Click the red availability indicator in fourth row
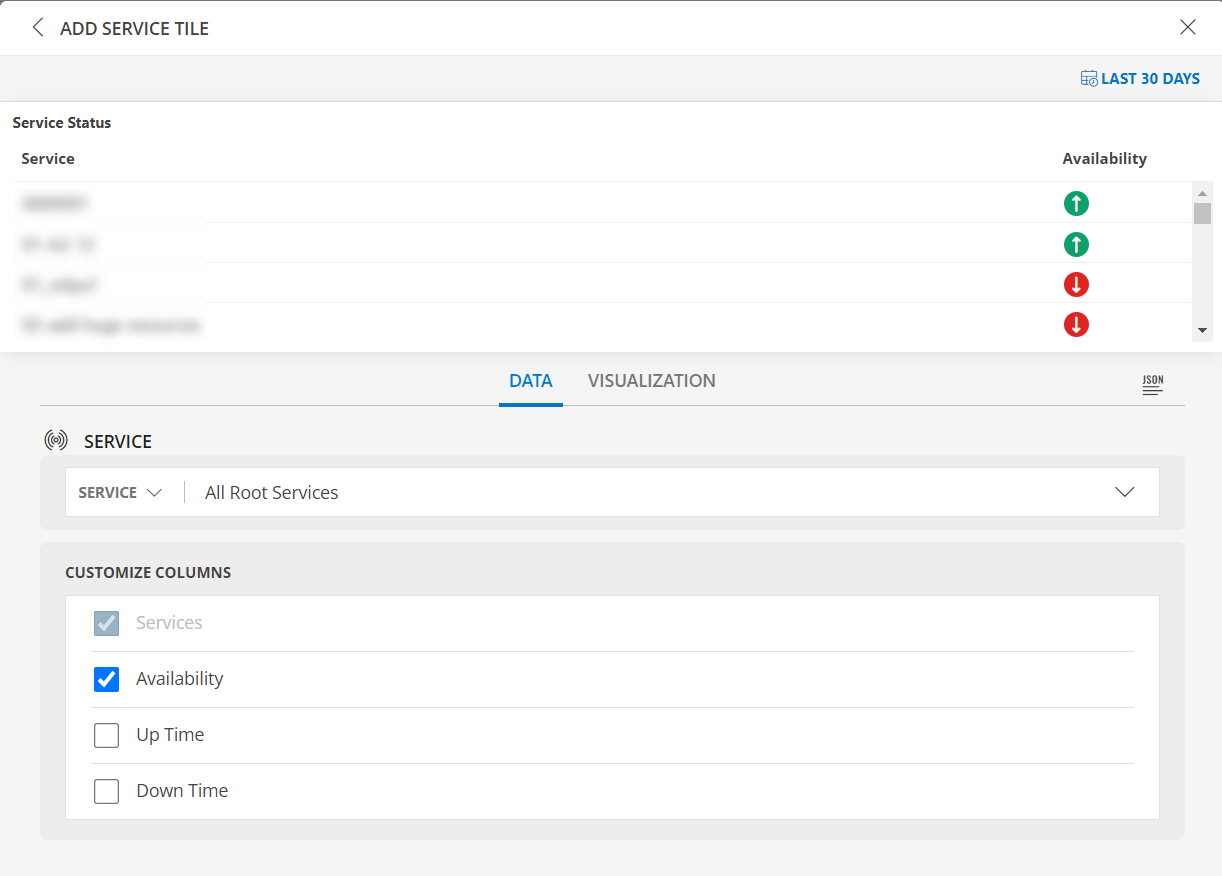 click(x=1076, y=324)
